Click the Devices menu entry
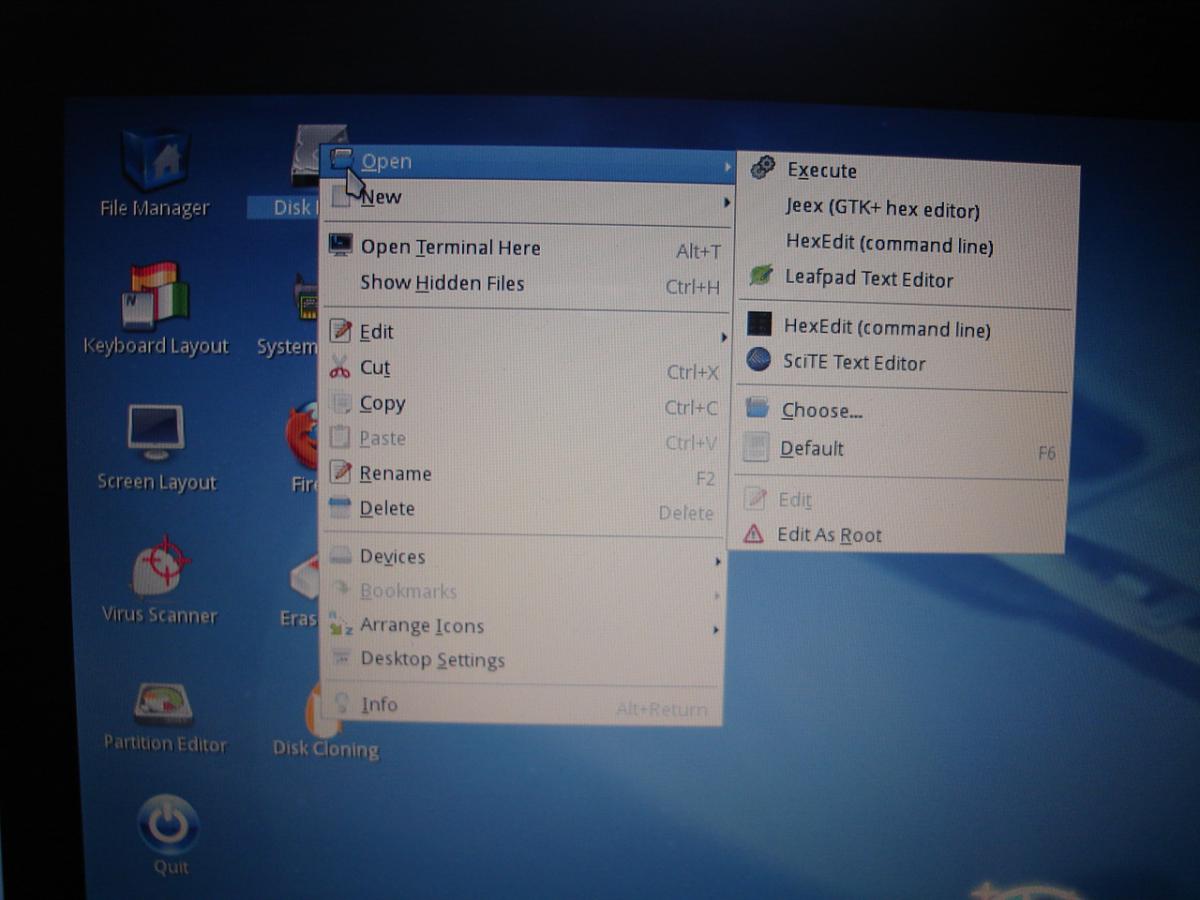The height and width of the screenshot is (900, 1200). (x=521, y=557)
